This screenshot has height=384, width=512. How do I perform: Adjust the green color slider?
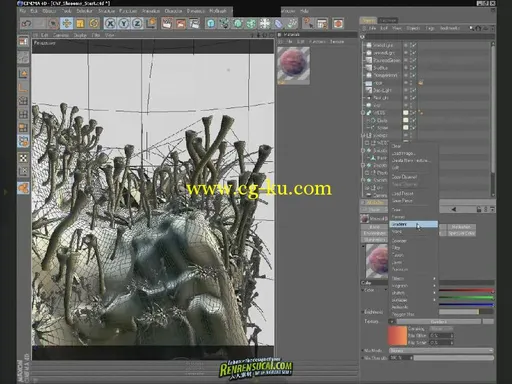466,298
